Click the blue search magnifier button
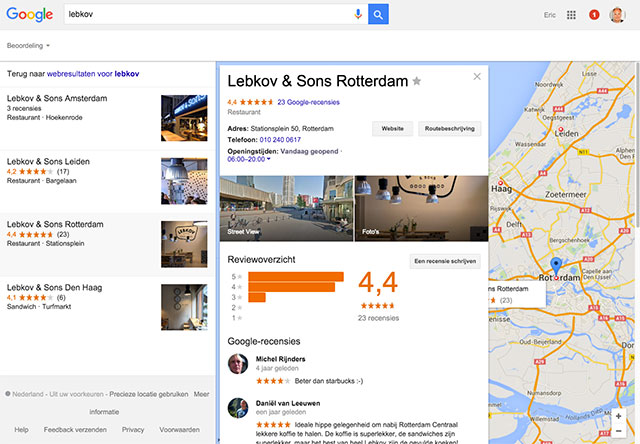 click(378, 14)
